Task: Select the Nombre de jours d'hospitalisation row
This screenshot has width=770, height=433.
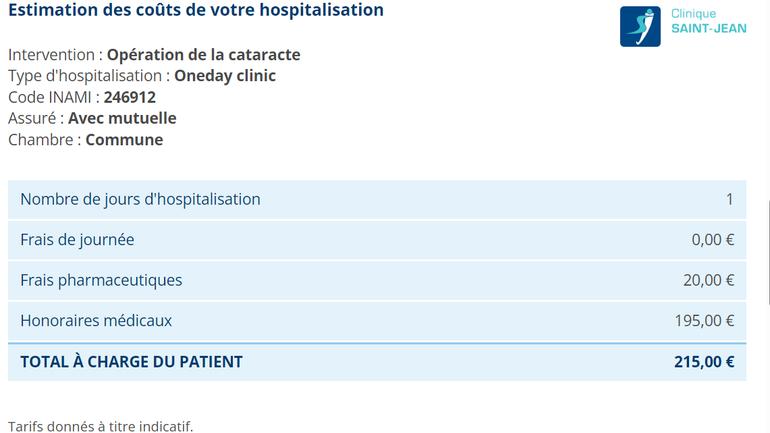Action: pos(377,199)
